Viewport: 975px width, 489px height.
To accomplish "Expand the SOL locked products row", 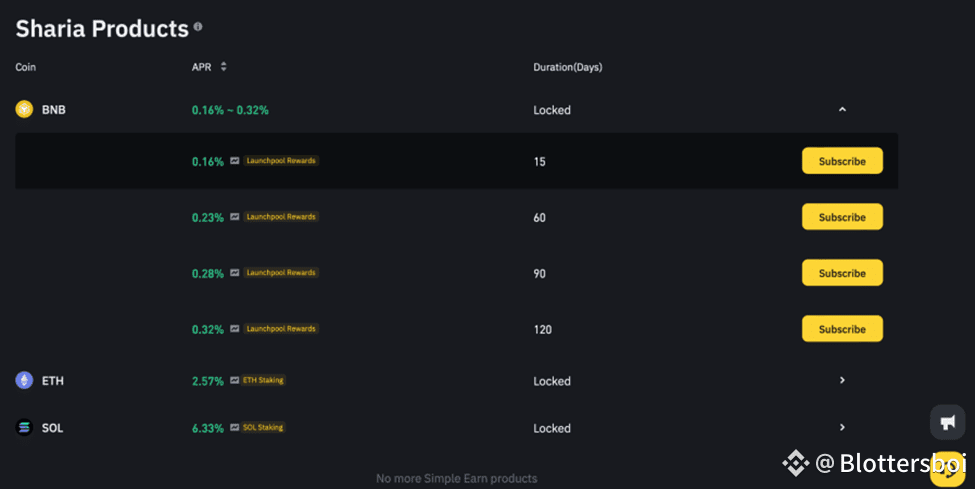I will pyautogui.click(x=843, y=427).
